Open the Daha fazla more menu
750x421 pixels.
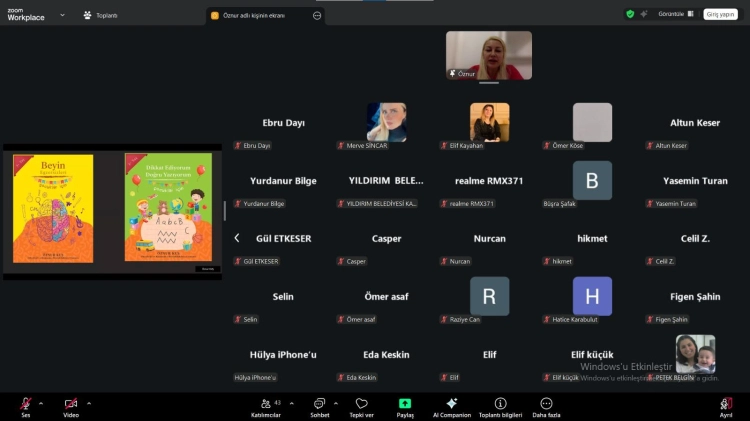coord(546,405)
